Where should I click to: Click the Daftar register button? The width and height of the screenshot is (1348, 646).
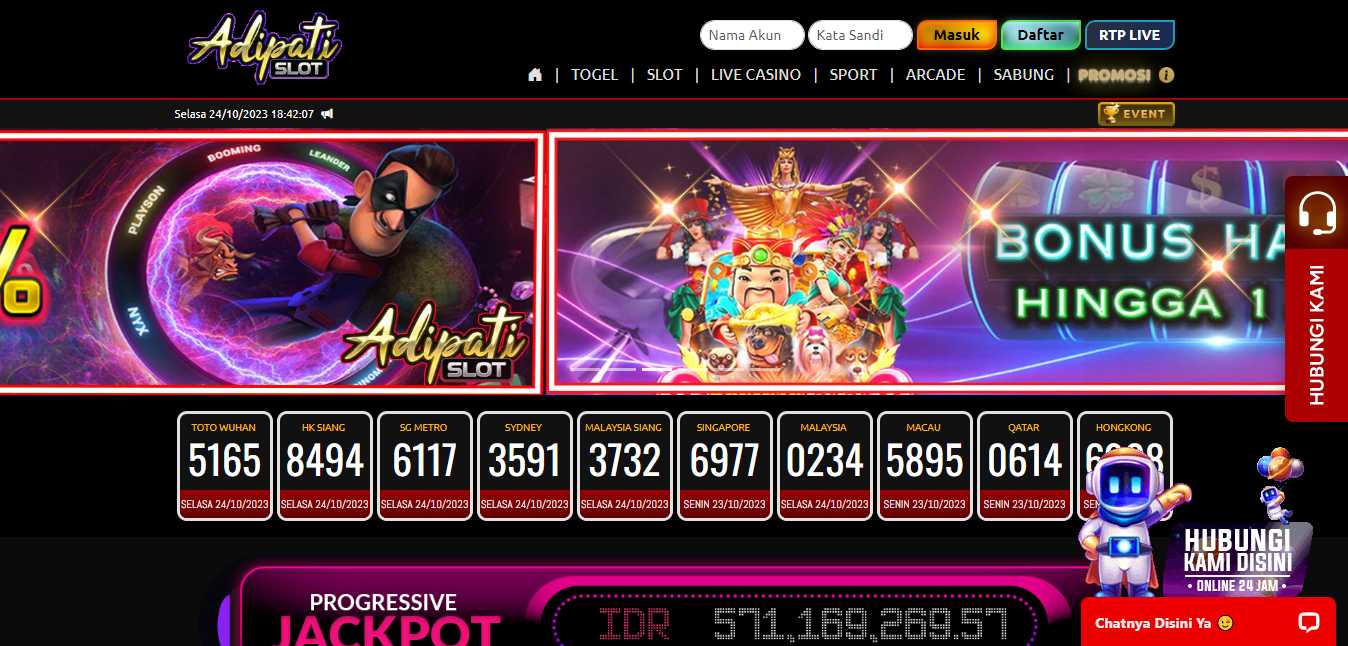point(1041,35)
